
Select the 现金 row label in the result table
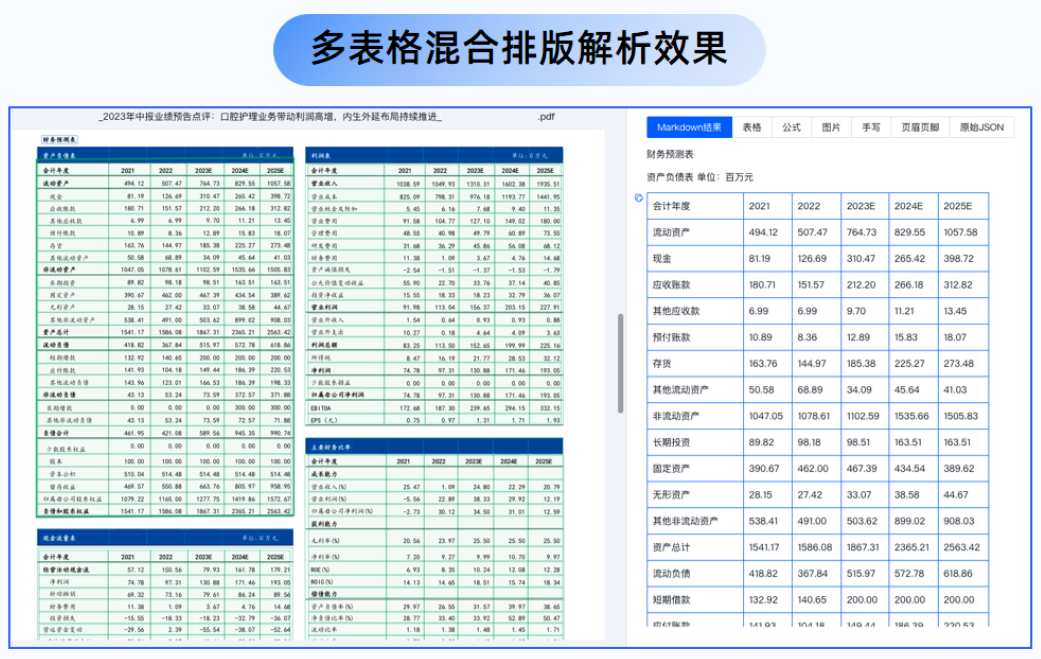pyautogui.click(x=695, y=258)
